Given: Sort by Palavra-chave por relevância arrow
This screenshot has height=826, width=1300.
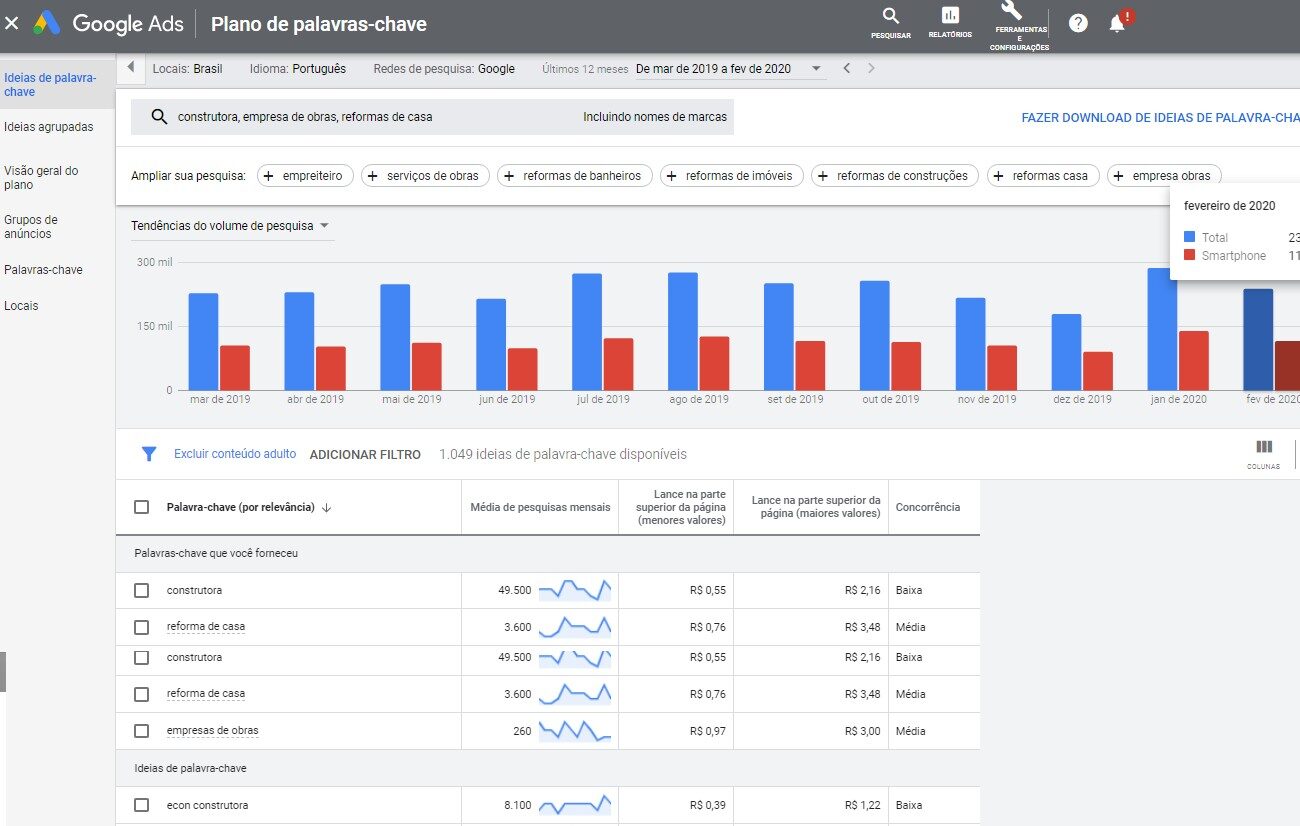Looking at the screenshot, I should [327, 508].
